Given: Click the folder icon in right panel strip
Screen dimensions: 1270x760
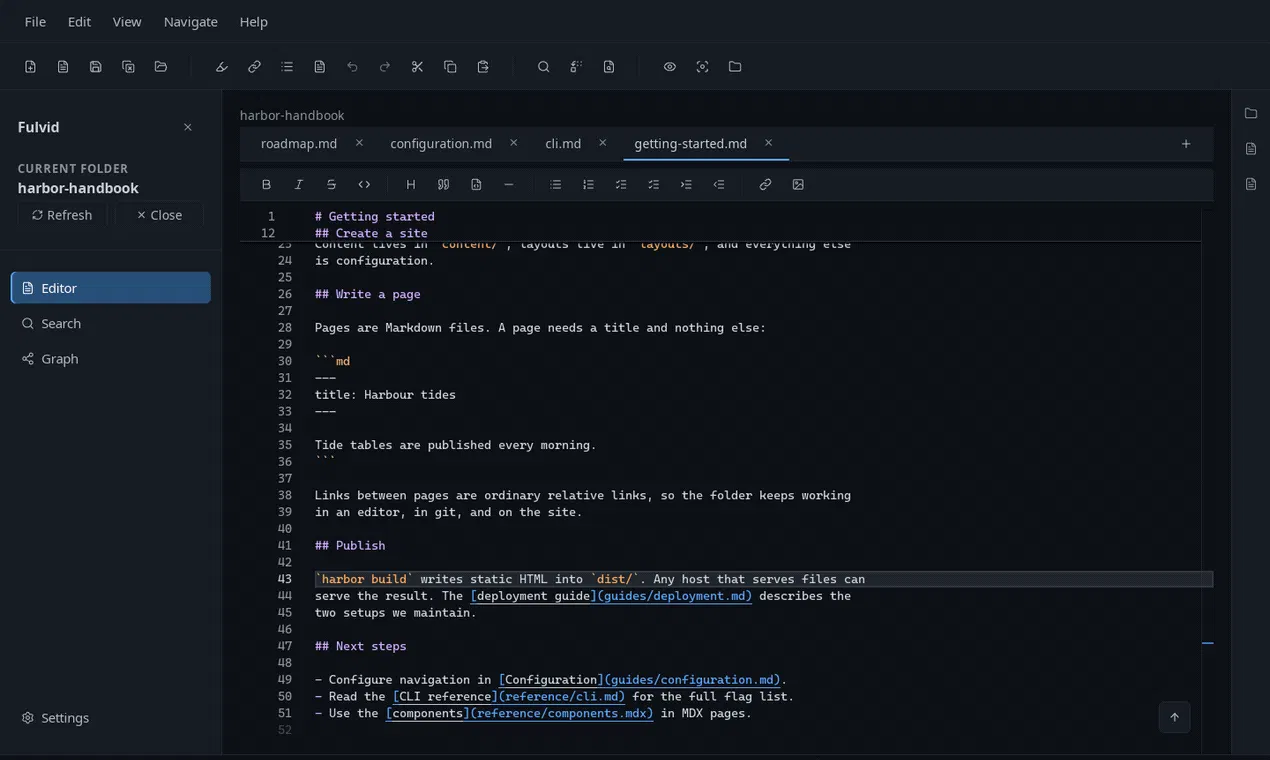Looking at the screenshot, I should click(x=1251, y=114).
